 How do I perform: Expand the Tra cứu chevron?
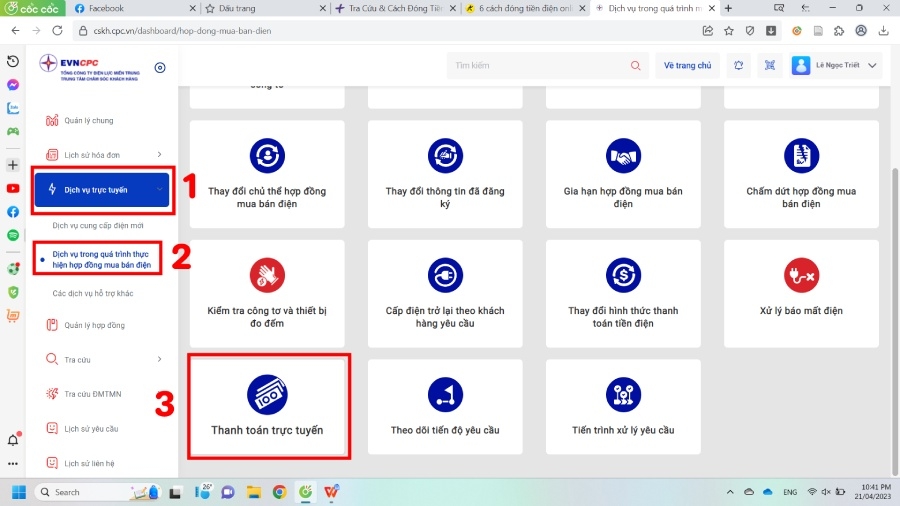coord(160,359)
